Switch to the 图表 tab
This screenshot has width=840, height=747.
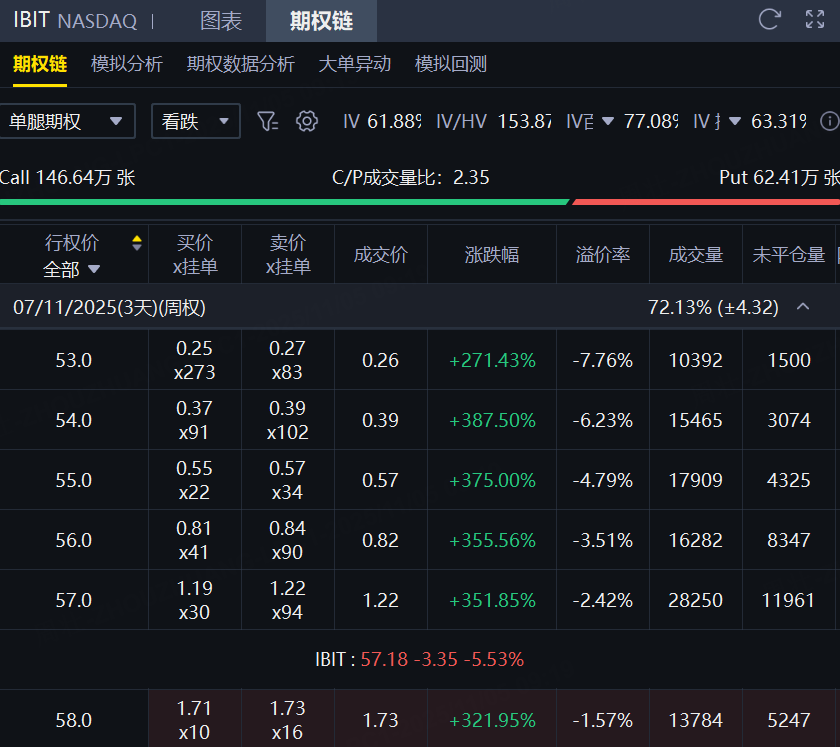(221, 20)
